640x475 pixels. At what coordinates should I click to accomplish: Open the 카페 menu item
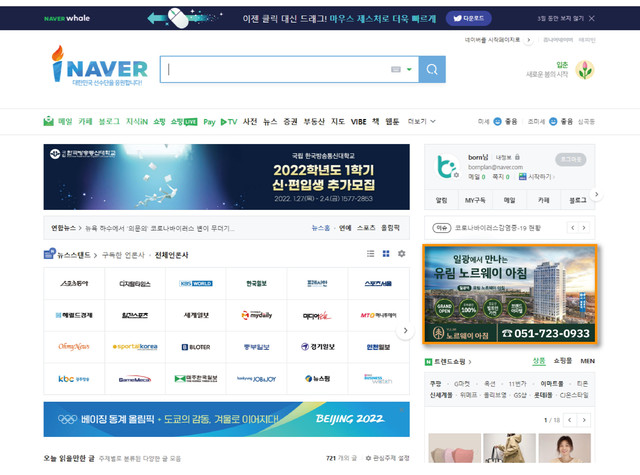[x=85, y=121]
